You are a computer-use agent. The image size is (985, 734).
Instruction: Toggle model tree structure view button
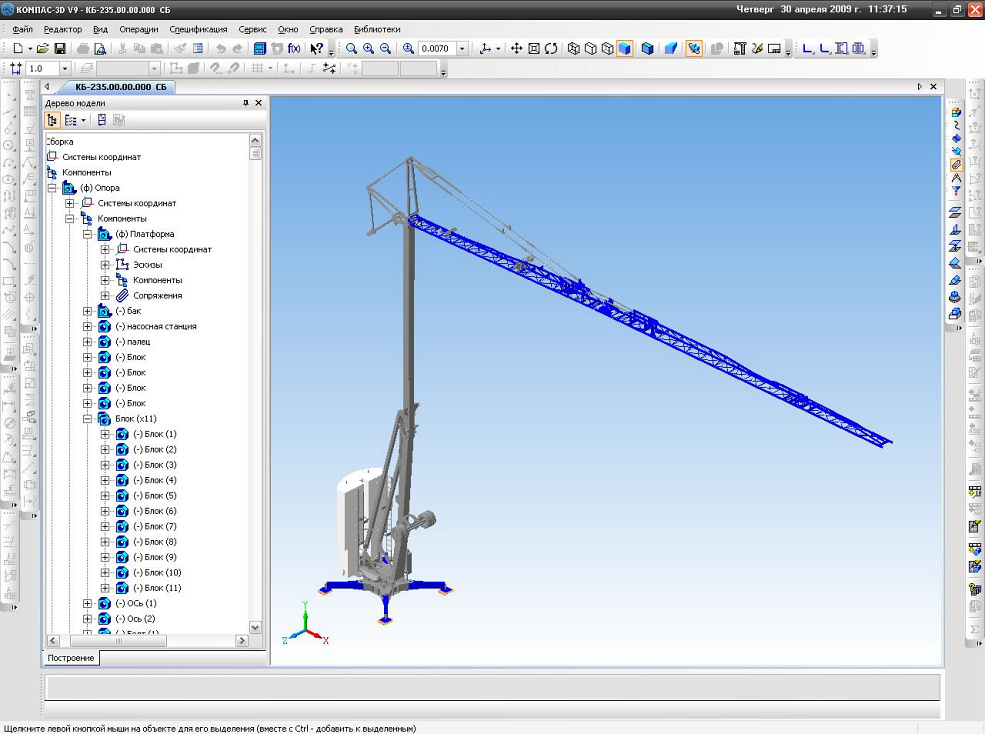[x=53, y=120]
